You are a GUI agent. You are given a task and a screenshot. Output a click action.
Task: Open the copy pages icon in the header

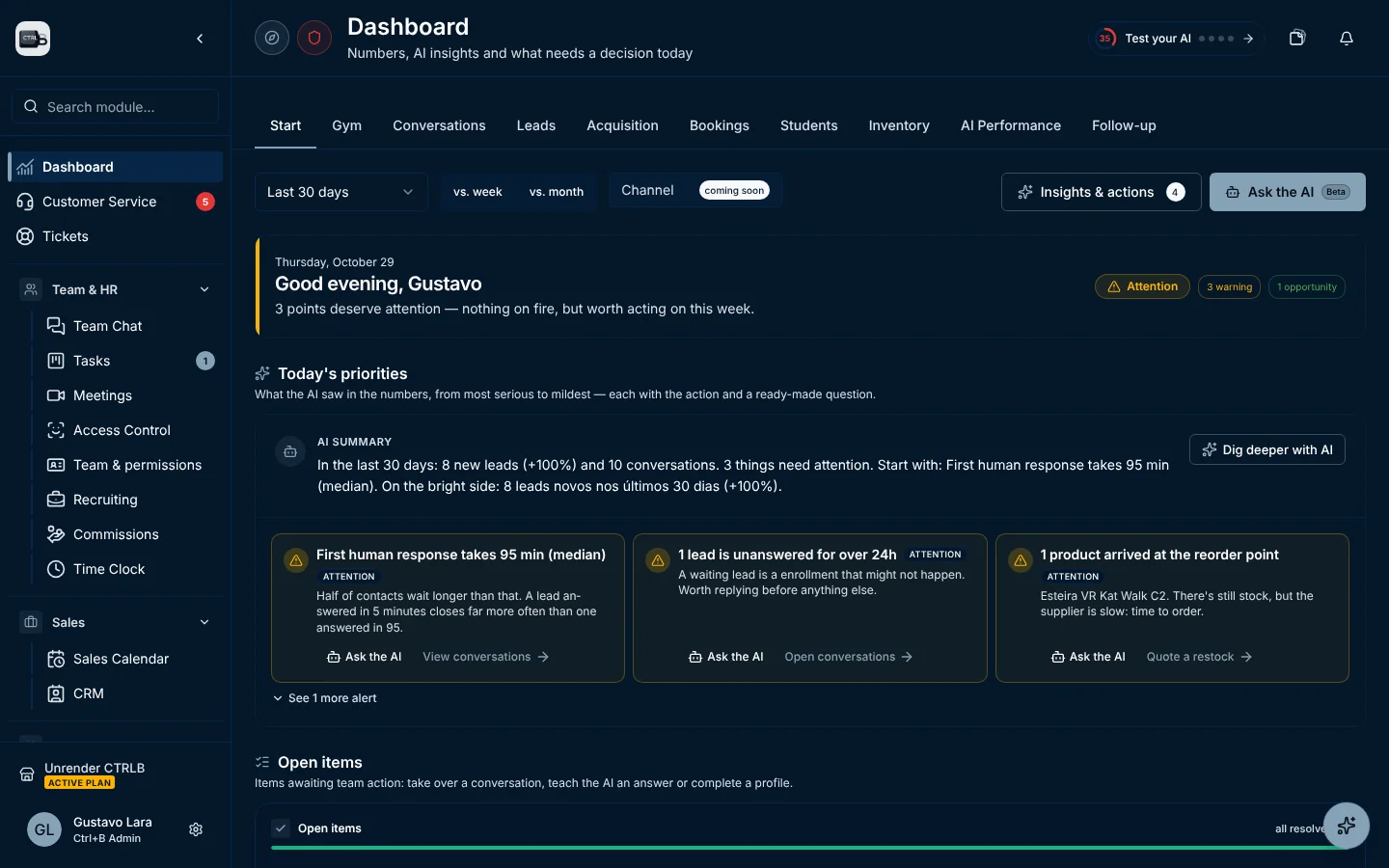[x=1297, y=38]
